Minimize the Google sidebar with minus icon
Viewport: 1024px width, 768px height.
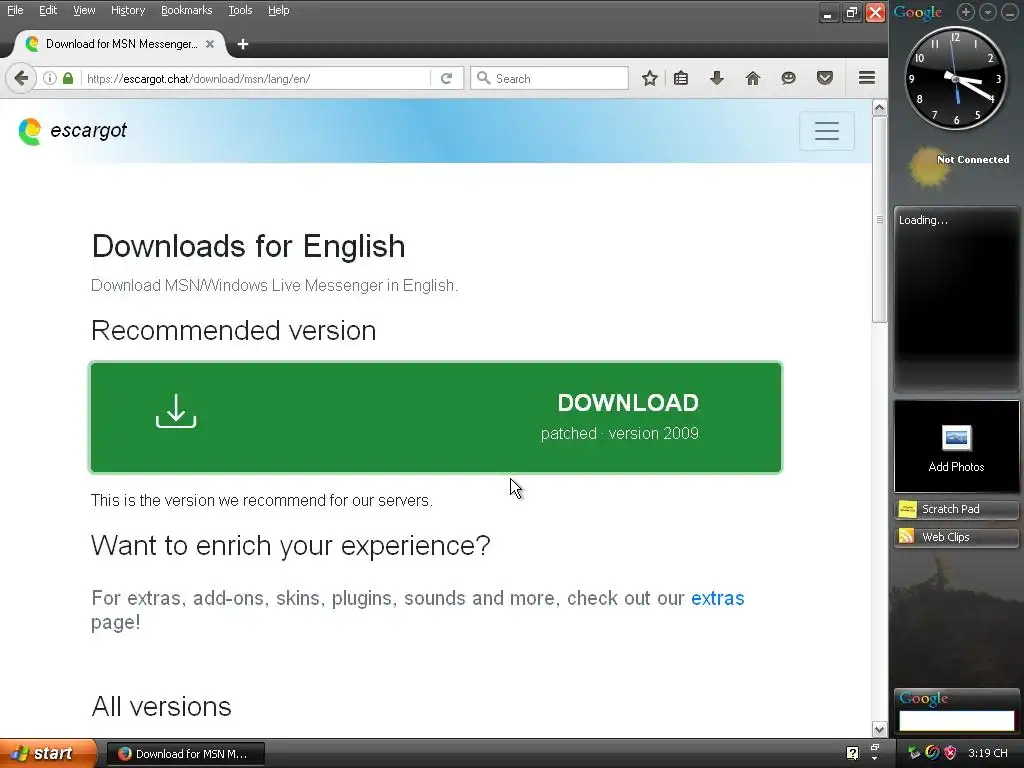point(1009,12)
